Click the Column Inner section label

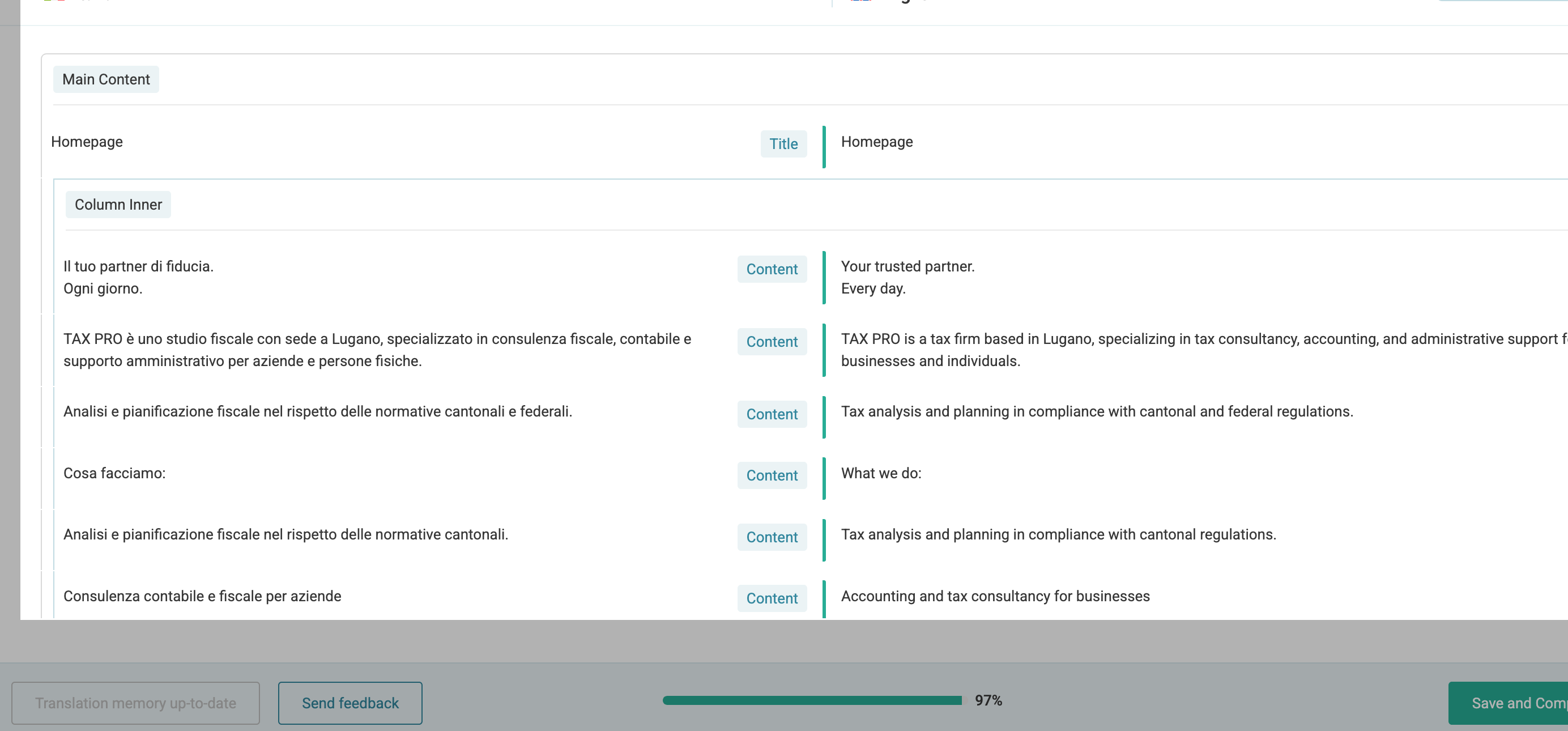118,205
